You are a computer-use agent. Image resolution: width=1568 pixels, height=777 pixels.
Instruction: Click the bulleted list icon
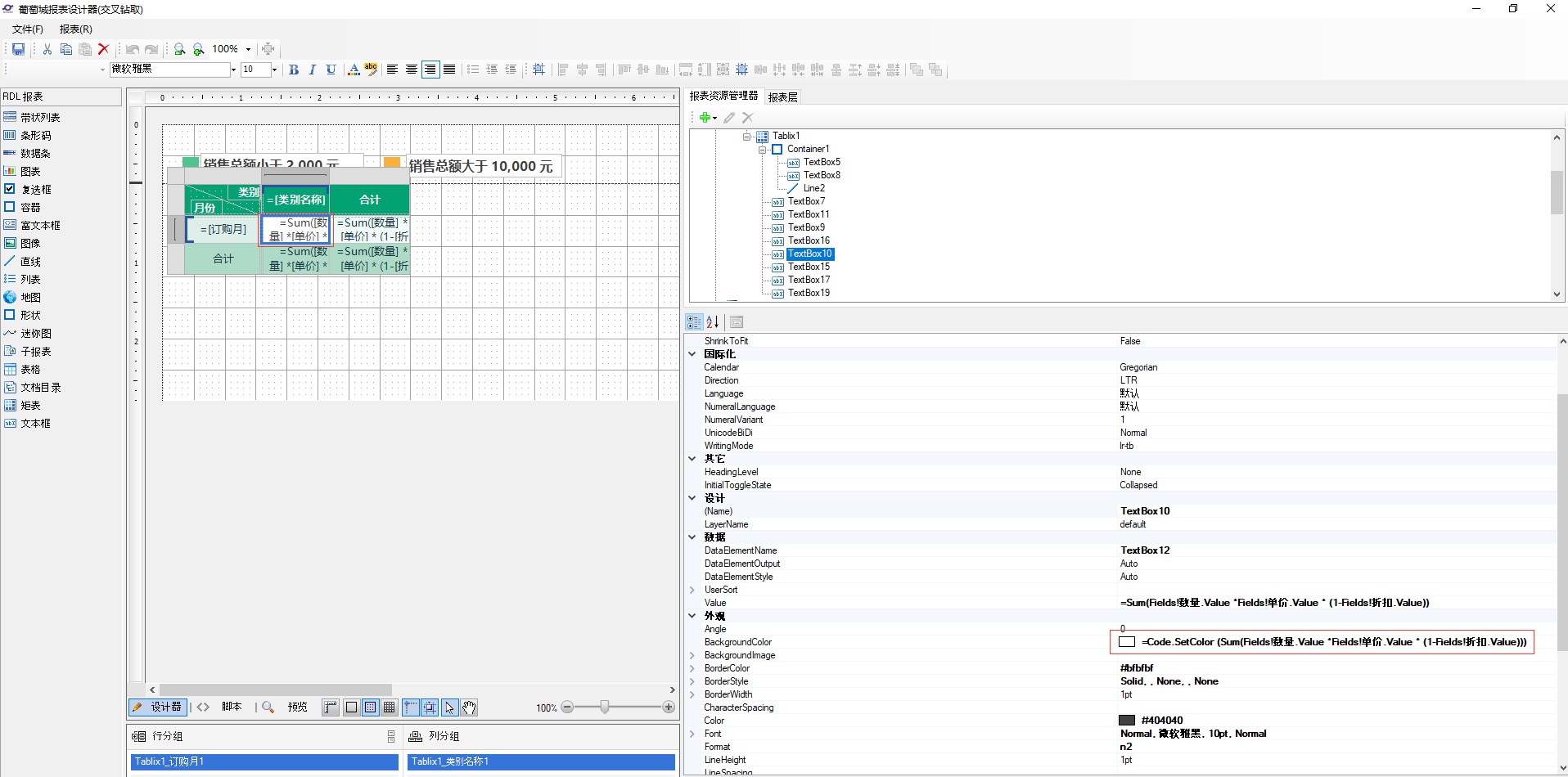(x=473, y=70)
